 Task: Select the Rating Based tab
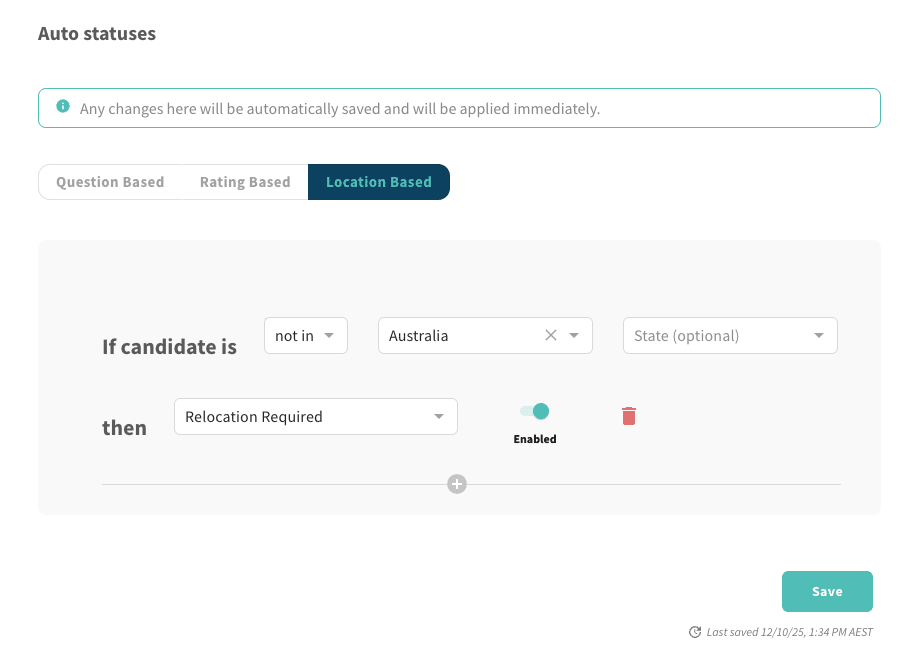[x=244, y=181]
